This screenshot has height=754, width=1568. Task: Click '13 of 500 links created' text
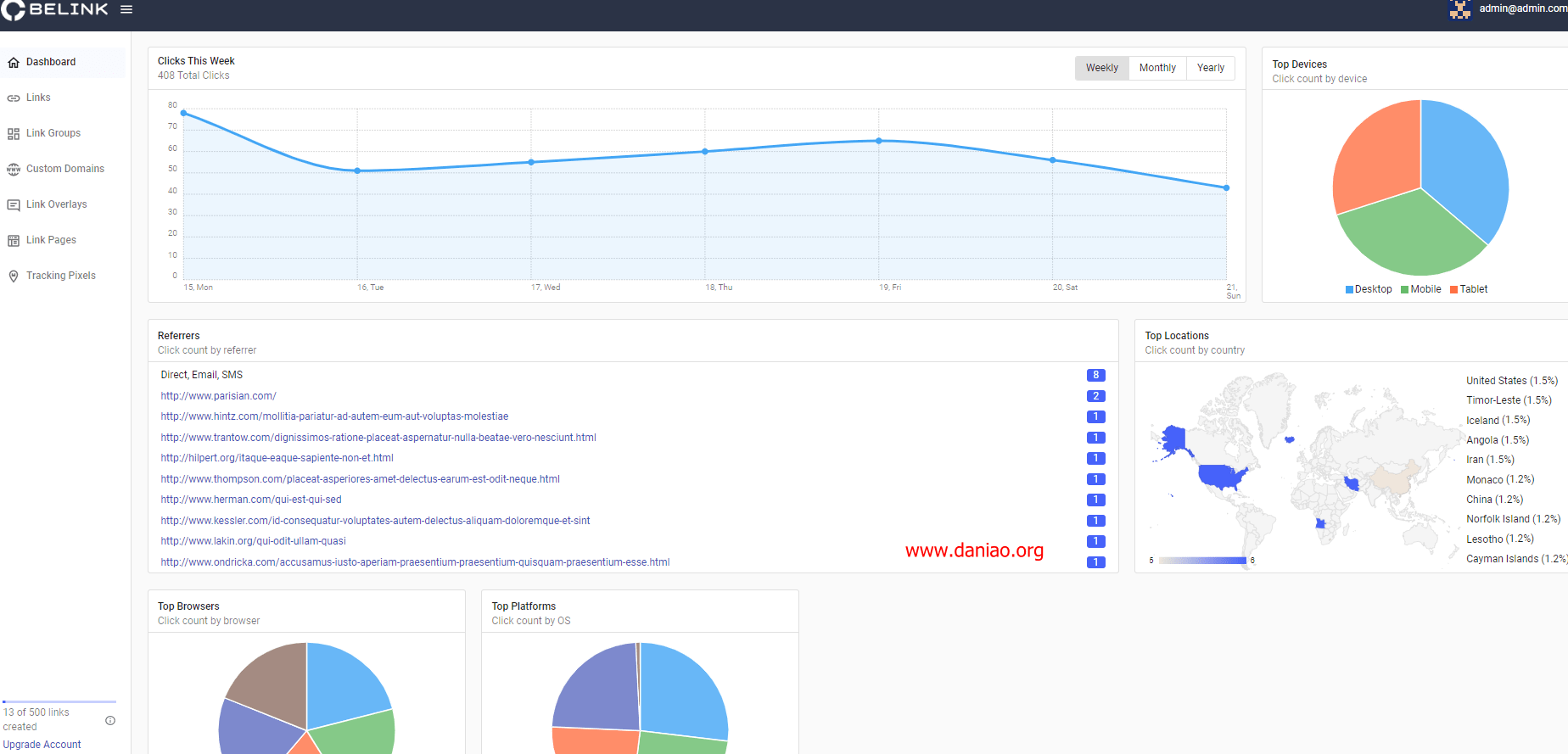click(36, 719)
